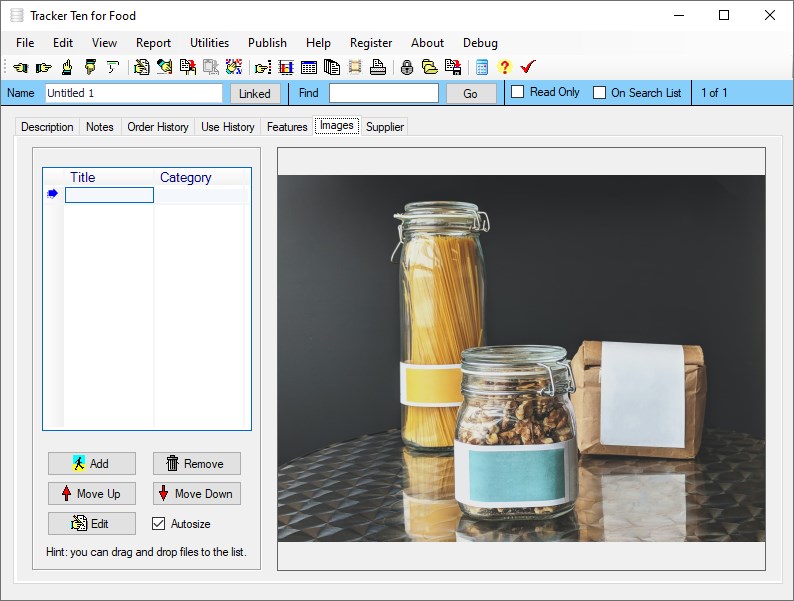Click the hand with pencil on landscape icon

(x=165, y=67)
